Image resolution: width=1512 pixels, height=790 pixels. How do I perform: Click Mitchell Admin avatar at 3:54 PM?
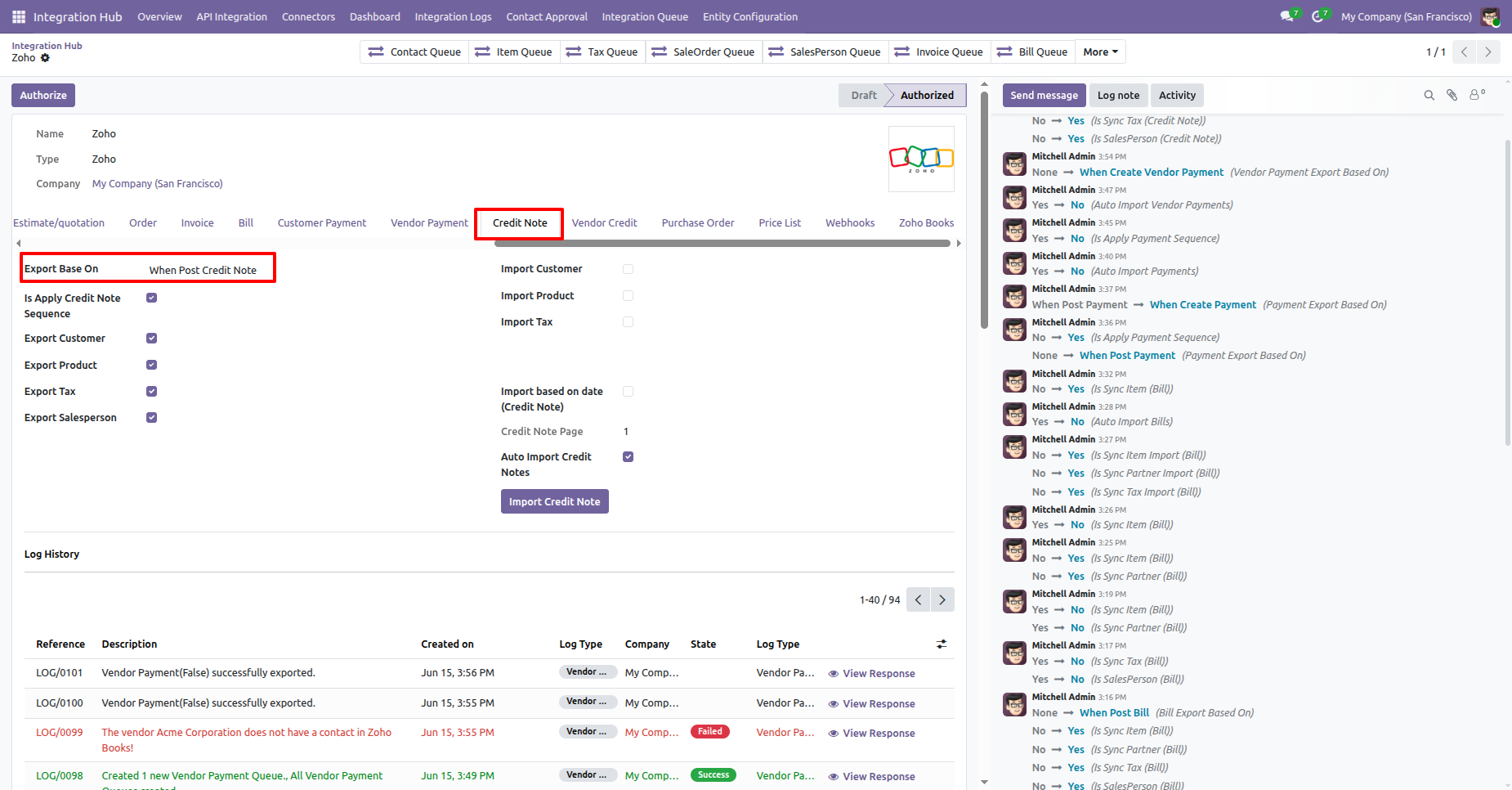point(1015,164)
